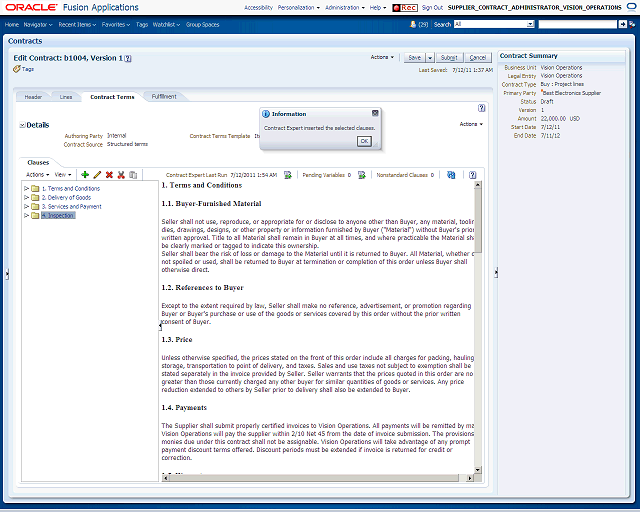The image size is (640, 512).
Task: Click the Sign Out link
Action: tap(432, 8)
